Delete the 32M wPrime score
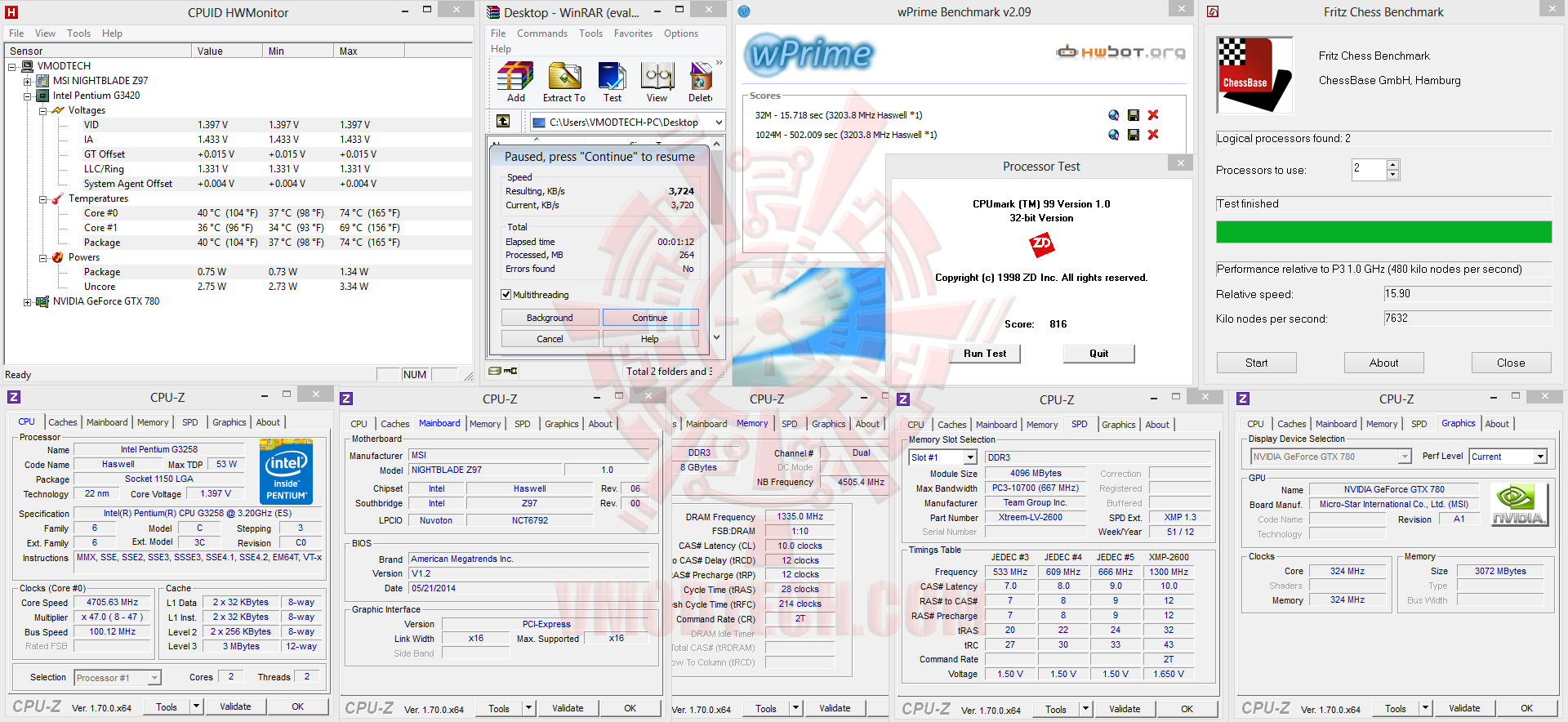This screenshot has width=1568, height=722. point(1153,115)
